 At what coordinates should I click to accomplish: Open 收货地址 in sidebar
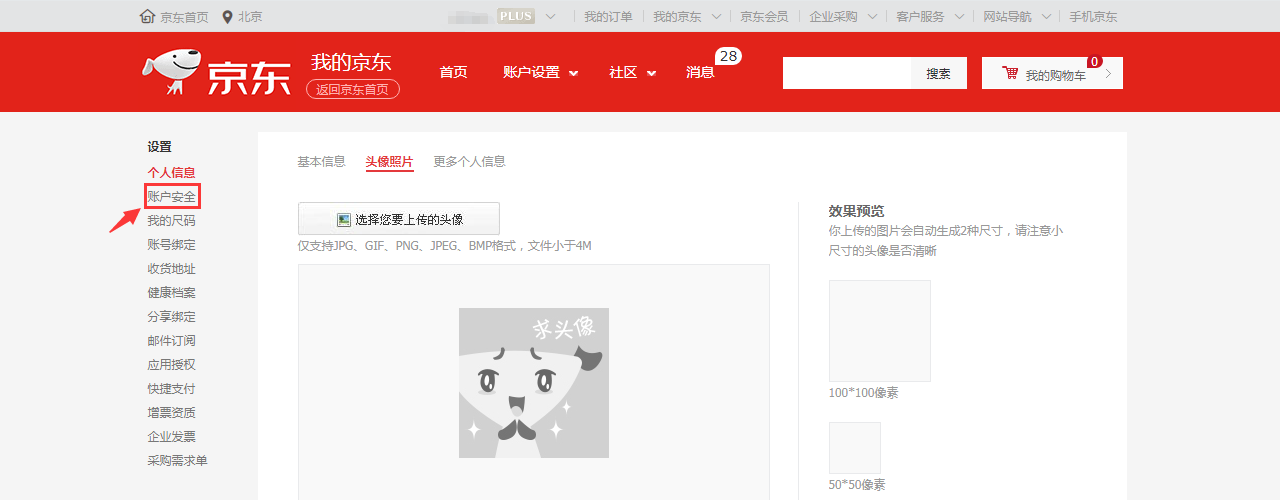[x=171, y=268]
